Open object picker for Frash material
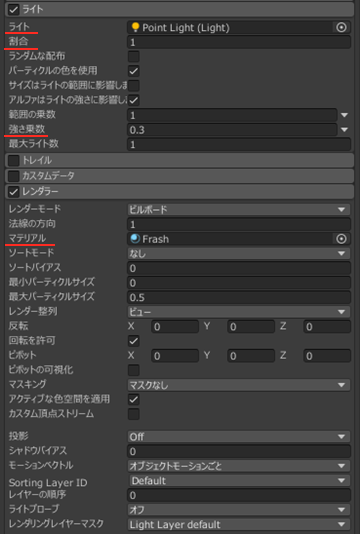 coord(341,239)
